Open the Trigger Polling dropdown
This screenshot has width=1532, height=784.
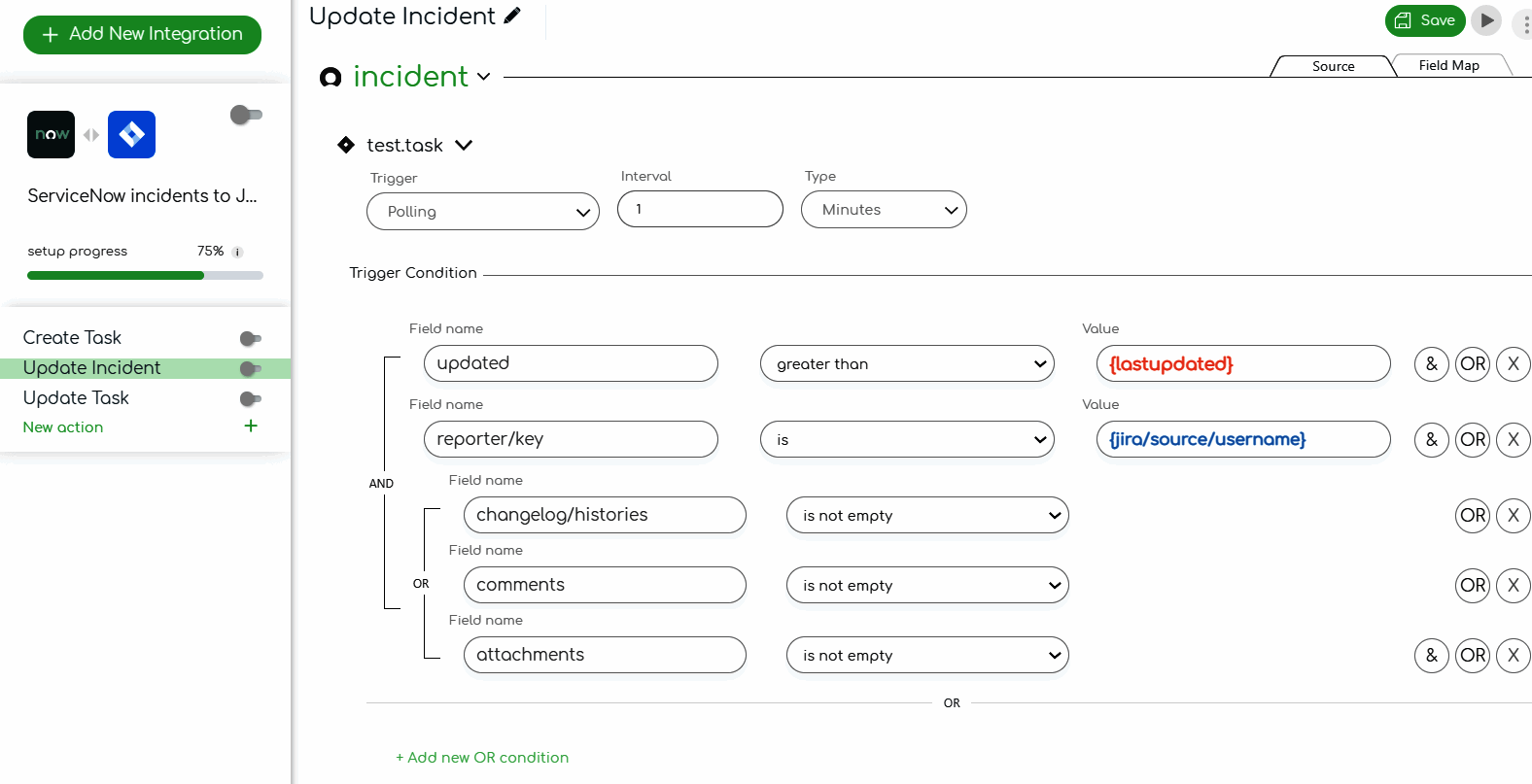[x=483, y=212]
